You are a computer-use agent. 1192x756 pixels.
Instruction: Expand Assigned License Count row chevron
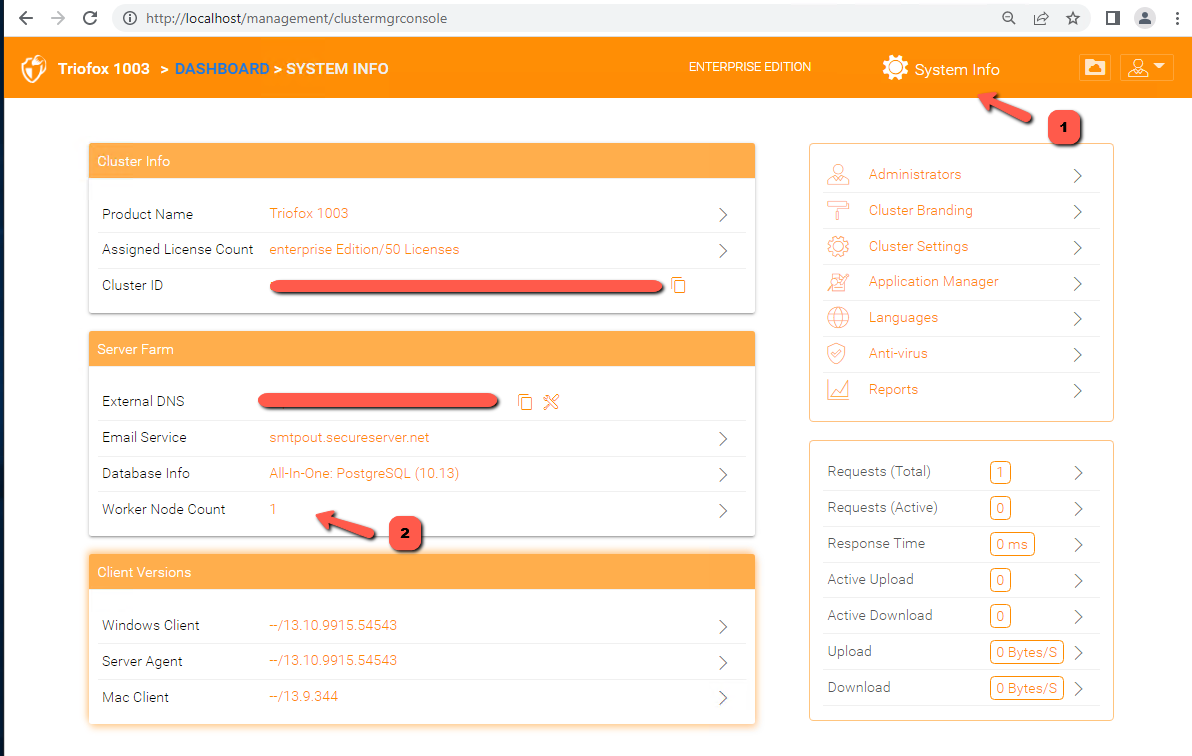tap(723, 251)
